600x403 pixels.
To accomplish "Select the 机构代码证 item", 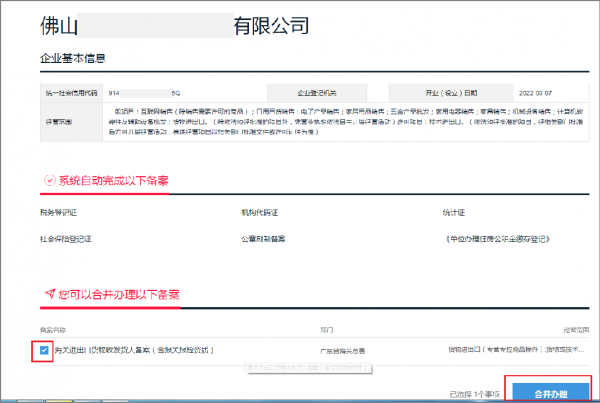I will coord(260,213).
